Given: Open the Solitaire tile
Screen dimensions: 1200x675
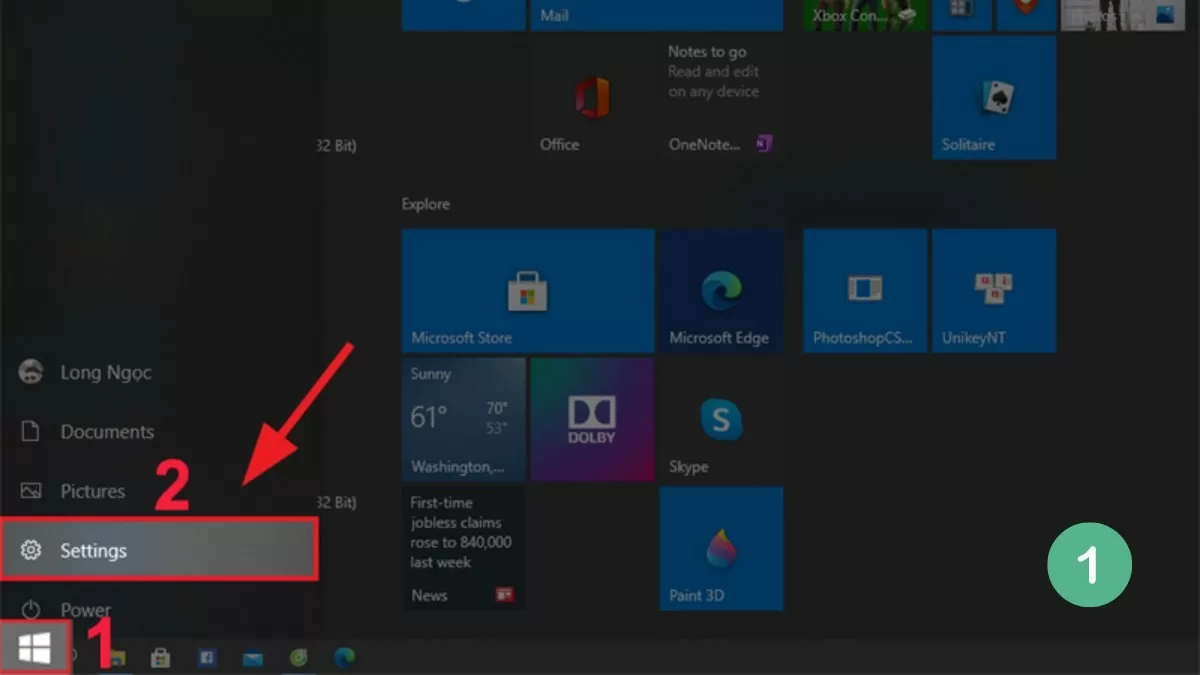Looking at the screenshot, I should point(993,98).
